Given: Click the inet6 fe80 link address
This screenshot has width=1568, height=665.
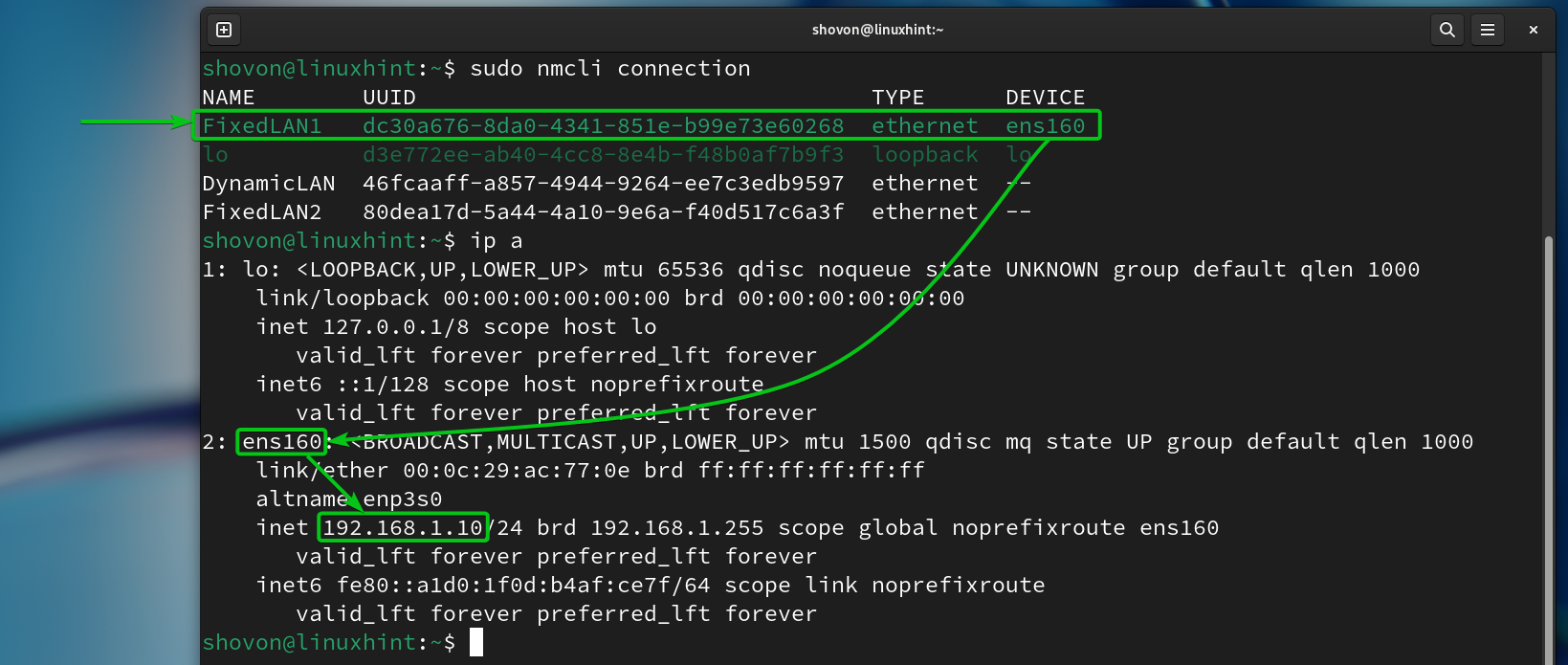Looking at the screenshot, I should (522, 585).
